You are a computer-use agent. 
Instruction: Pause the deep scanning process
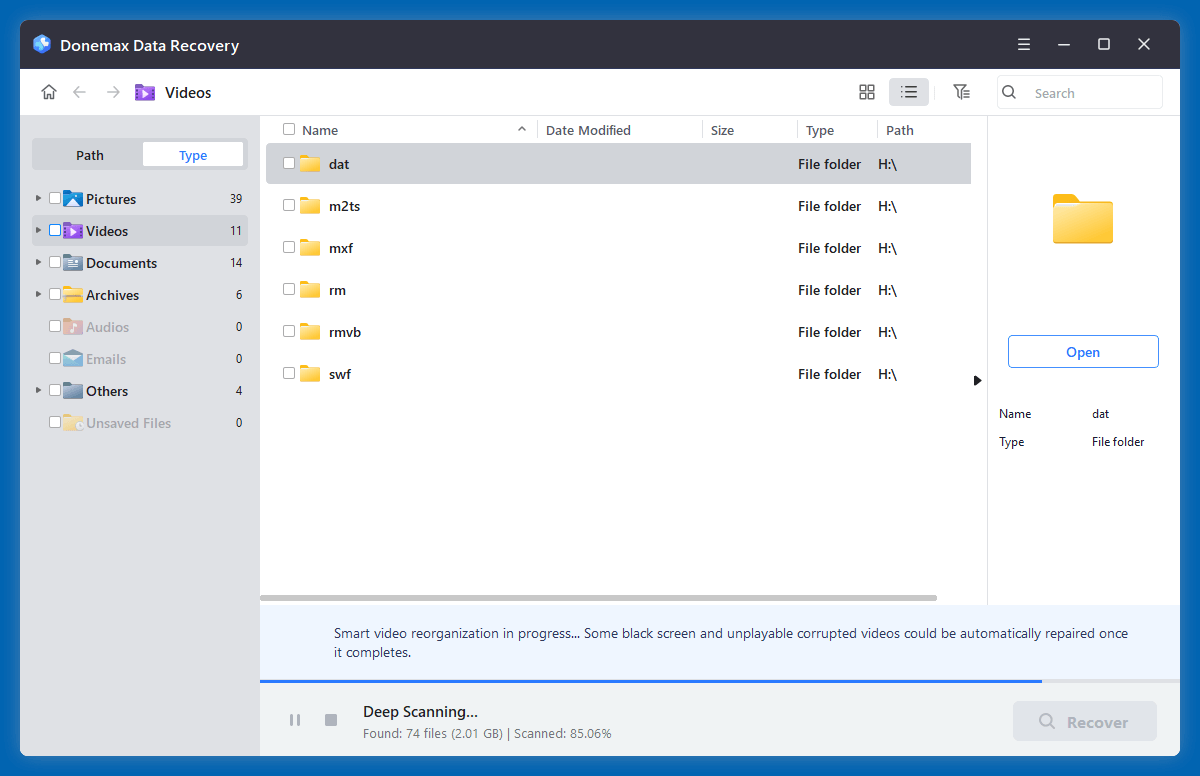point(295,719)
